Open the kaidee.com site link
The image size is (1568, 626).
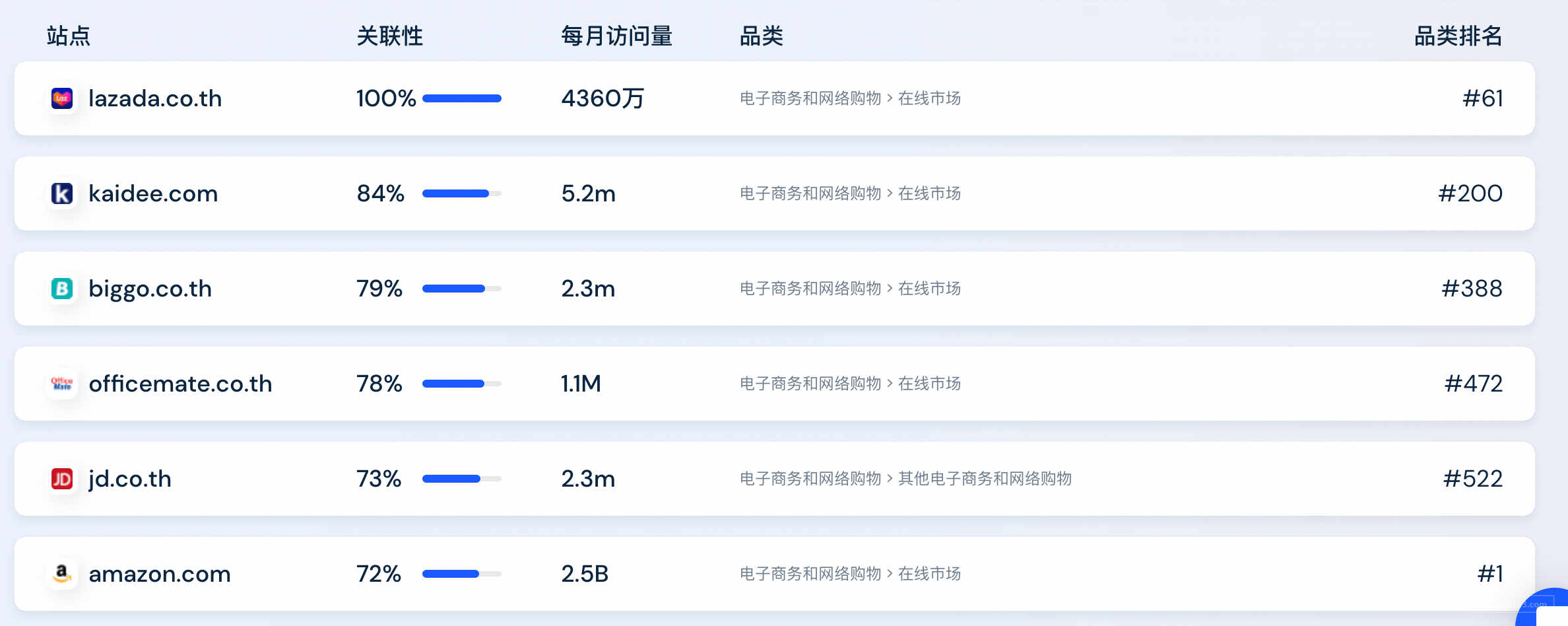[153, 193]
